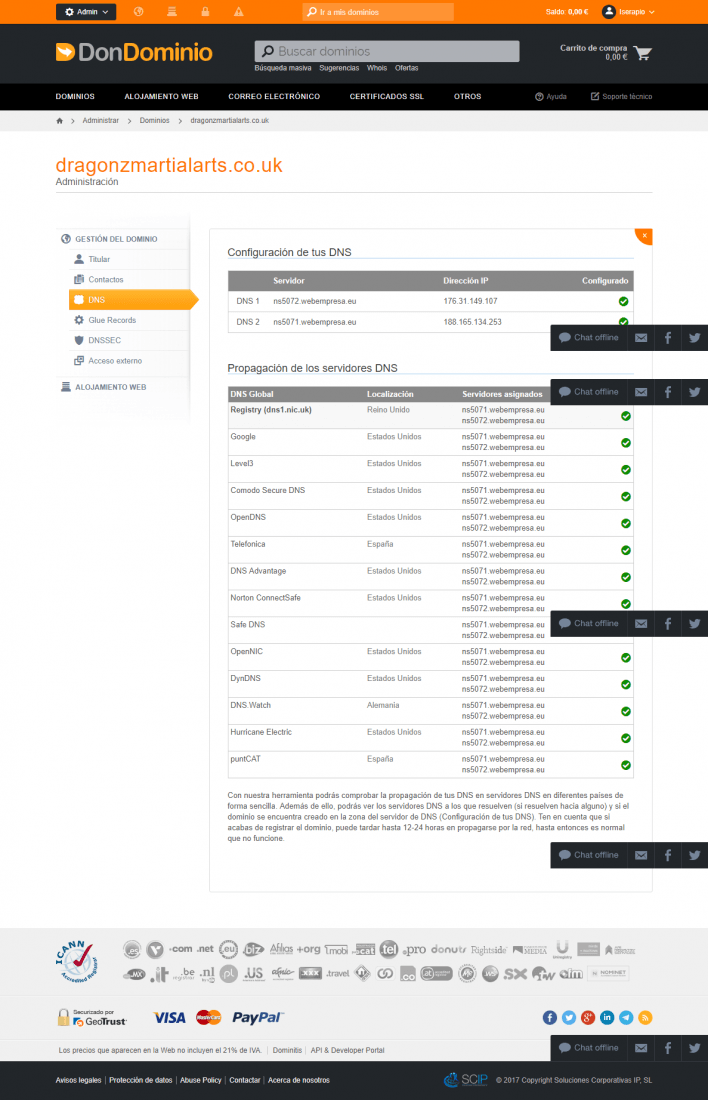Click green check for Level3 row
This screenshot has width=708, height=1100.
pos(626,470)
